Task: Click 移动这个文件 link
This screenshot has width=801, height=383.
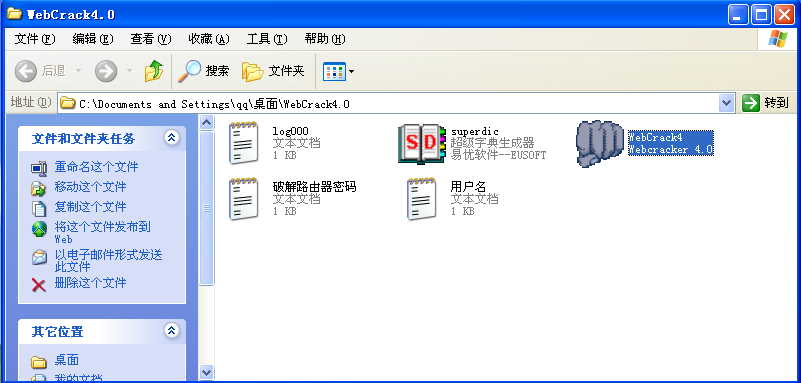Action: 90,187
